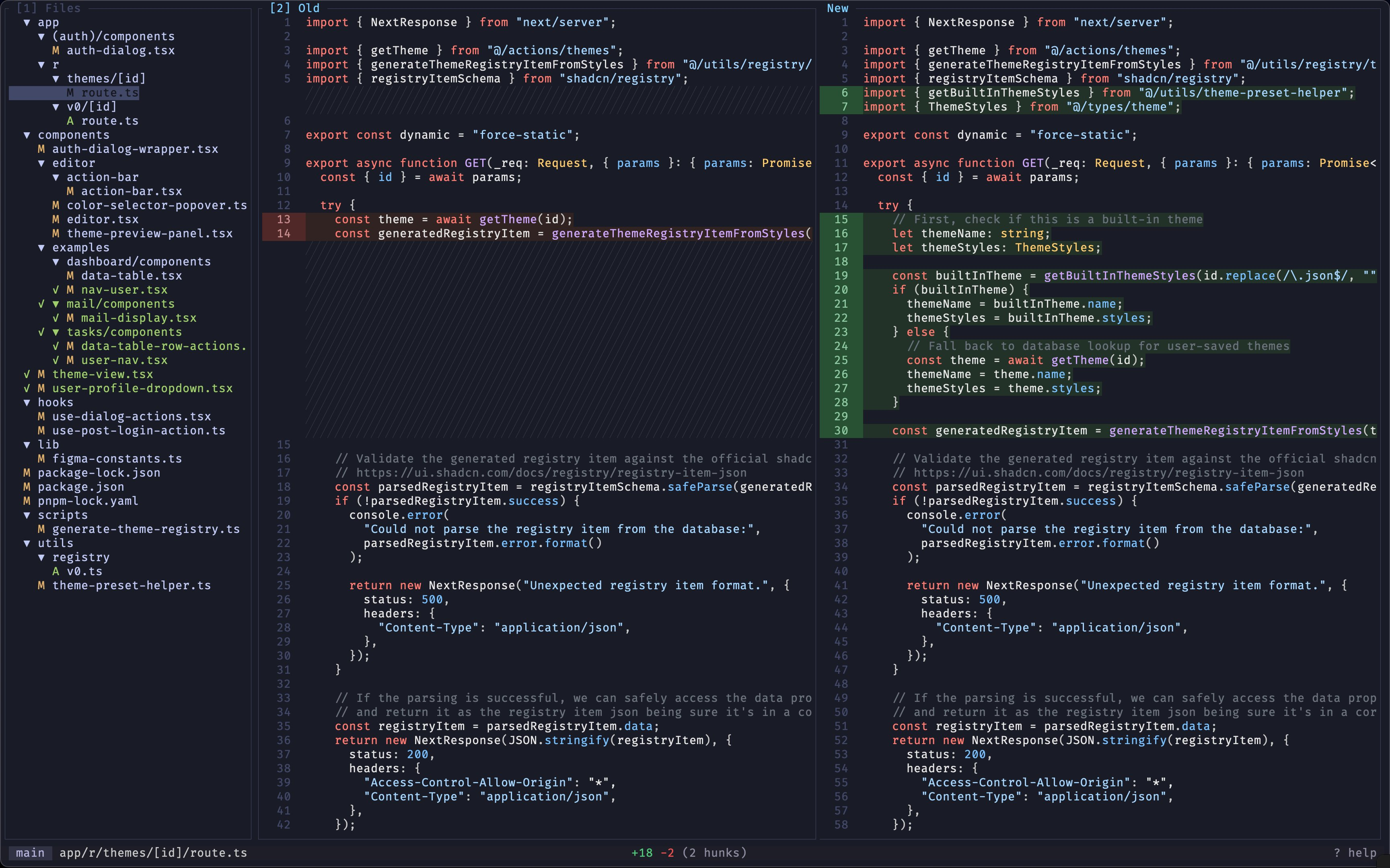Collapse the app folder in file tree
Screen dimensions: 1390x868
coord(27,23)
